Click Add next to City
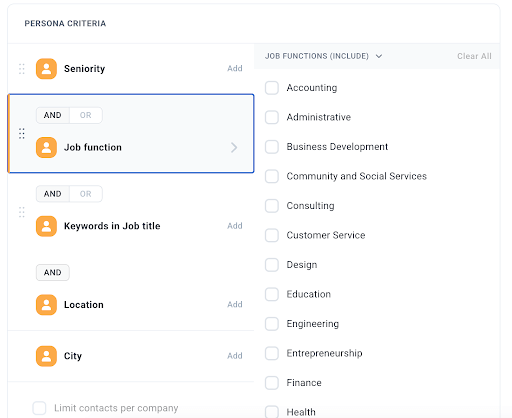Viewport: 512px width, 418px height. [235, 356]
